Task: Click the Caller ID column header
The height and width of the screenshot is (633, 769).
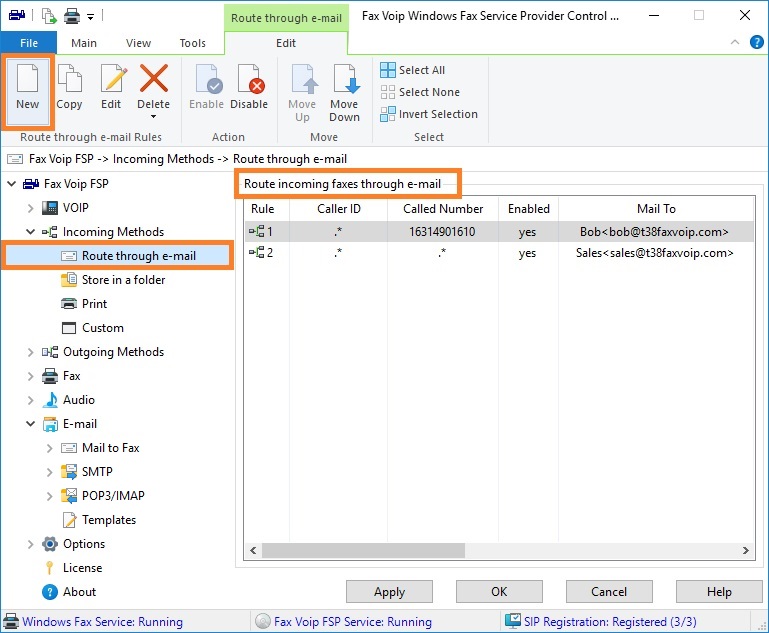Action: tap(338, 209)
